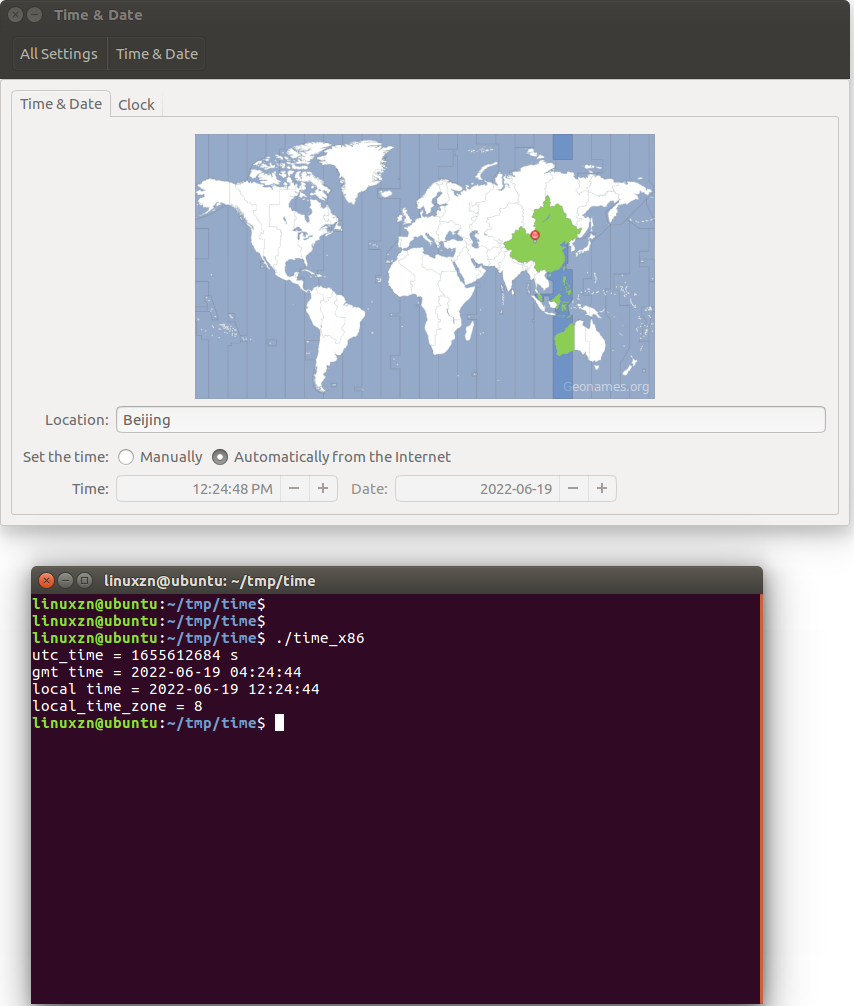Click the ./time_x86 command in terminal
Viewport: 854px width, 1006px height.
click(320, 638)
